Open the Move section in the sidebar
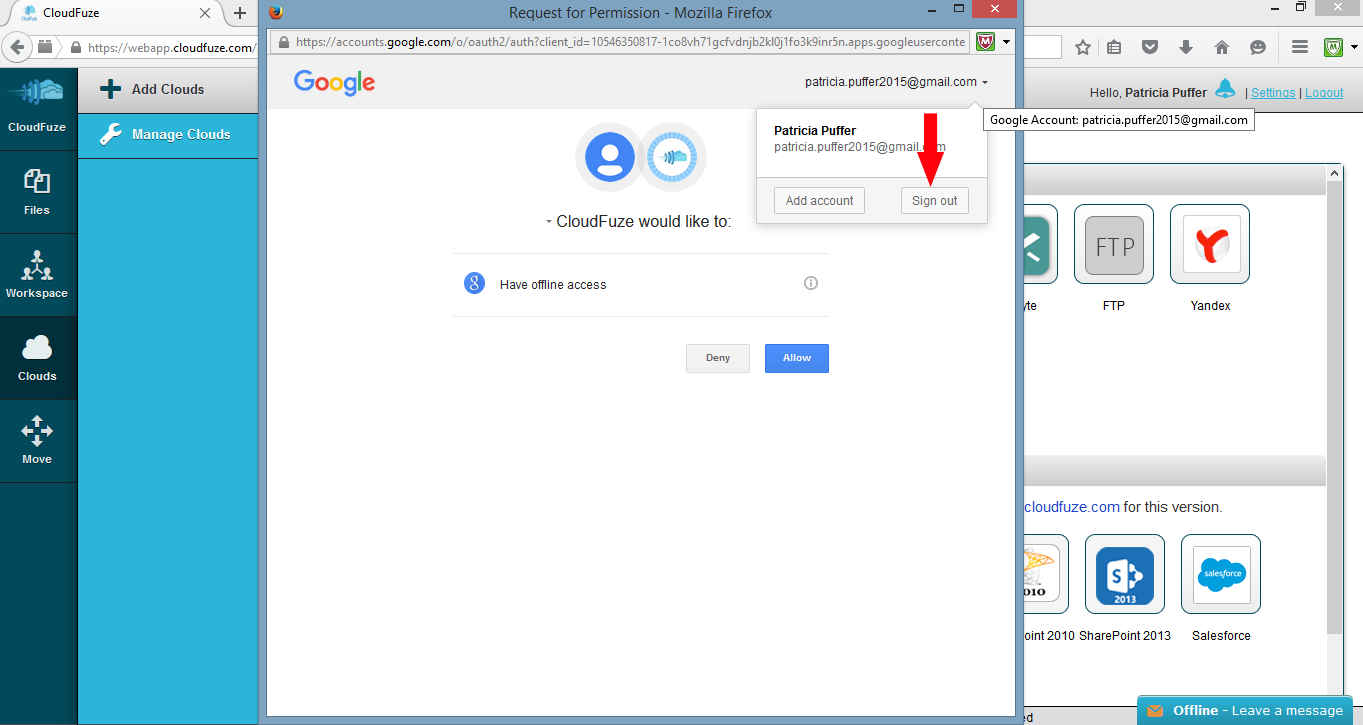1363x725 pixels. pyautogui.click(x=37, y=441)
